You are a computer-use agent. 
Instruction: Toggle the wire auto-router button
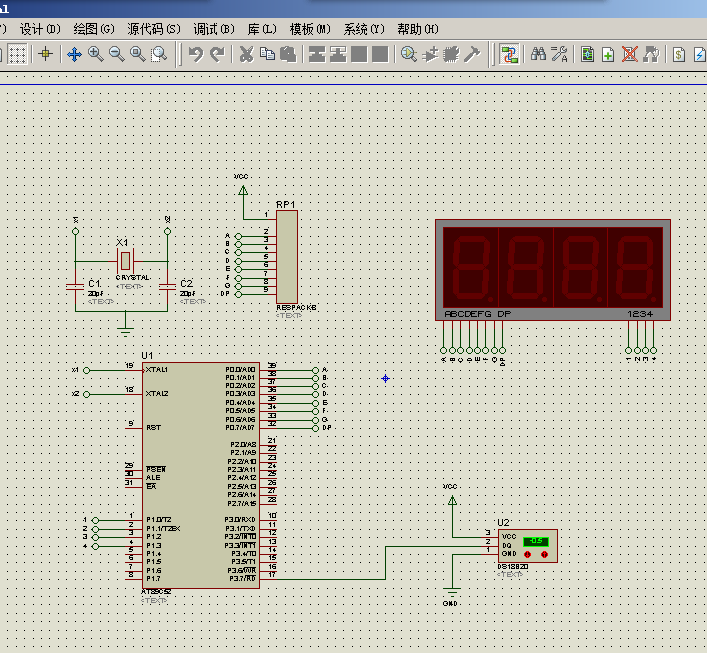pyautogui.click(x=510, y=55)
